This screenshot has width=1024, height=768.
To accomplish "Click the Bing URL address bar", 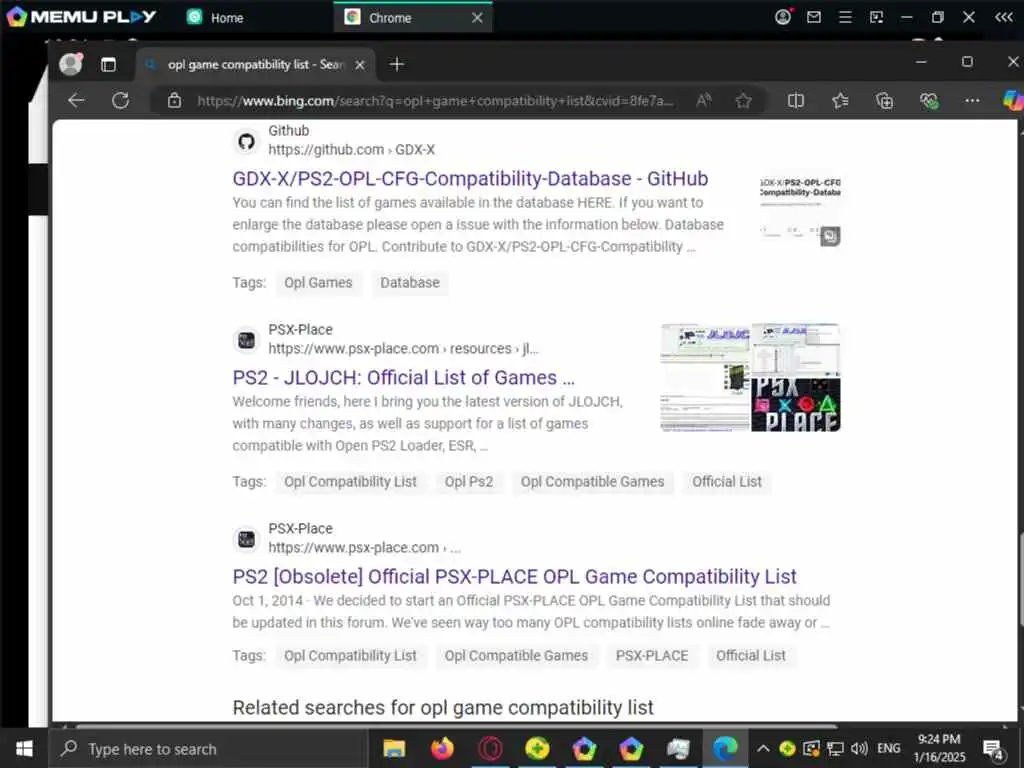I will click(435, 101).
